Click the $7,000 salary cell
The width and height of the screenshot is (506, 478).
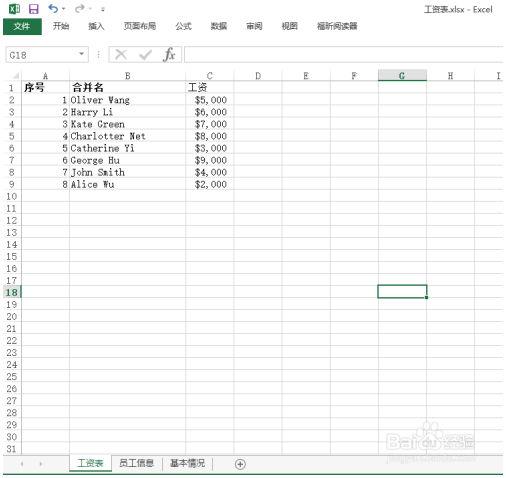pos(210,124)
